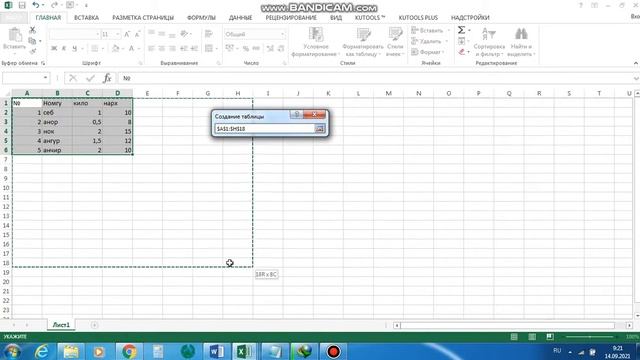Click the range input field showing $A$1:$H$18
The image size is (640, 360).
pos(265,129)
